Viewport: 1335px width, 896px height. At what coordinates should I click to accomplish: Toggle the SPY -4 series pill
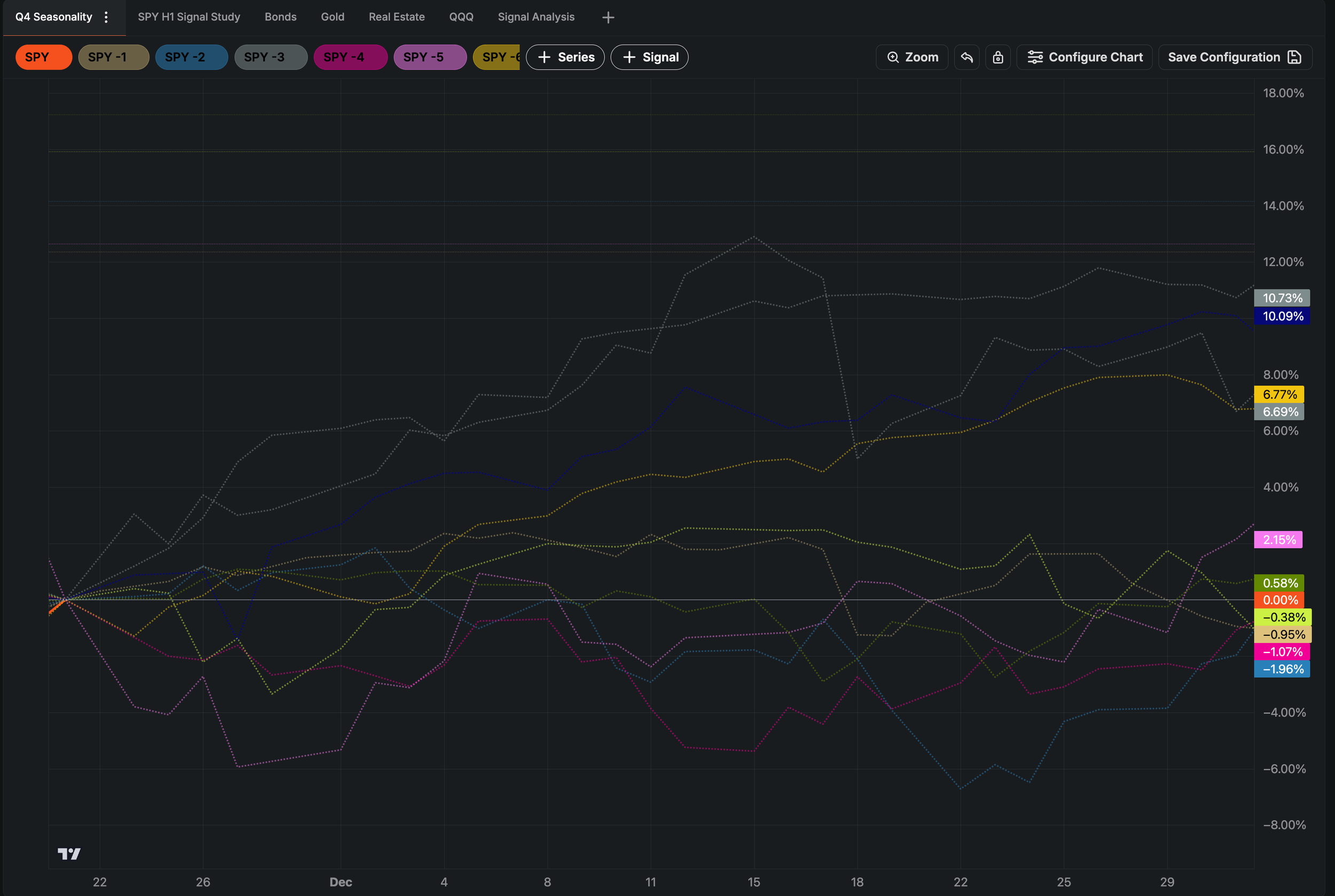point(350,57)
